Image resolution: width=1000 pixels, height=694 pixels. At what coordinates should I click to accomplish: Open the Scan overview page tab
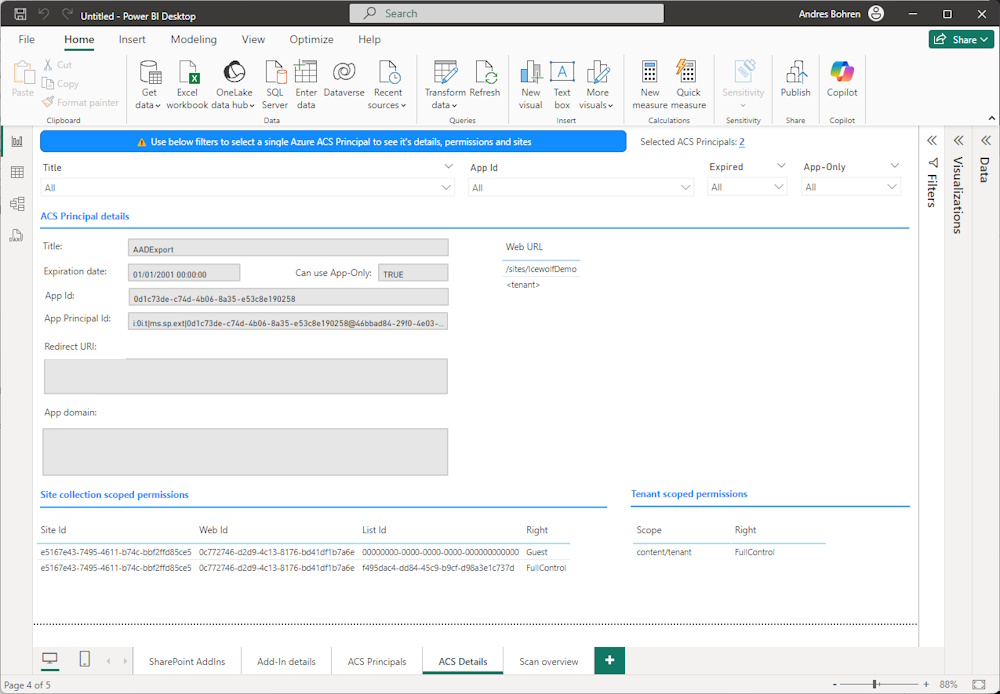click(548, 661)
